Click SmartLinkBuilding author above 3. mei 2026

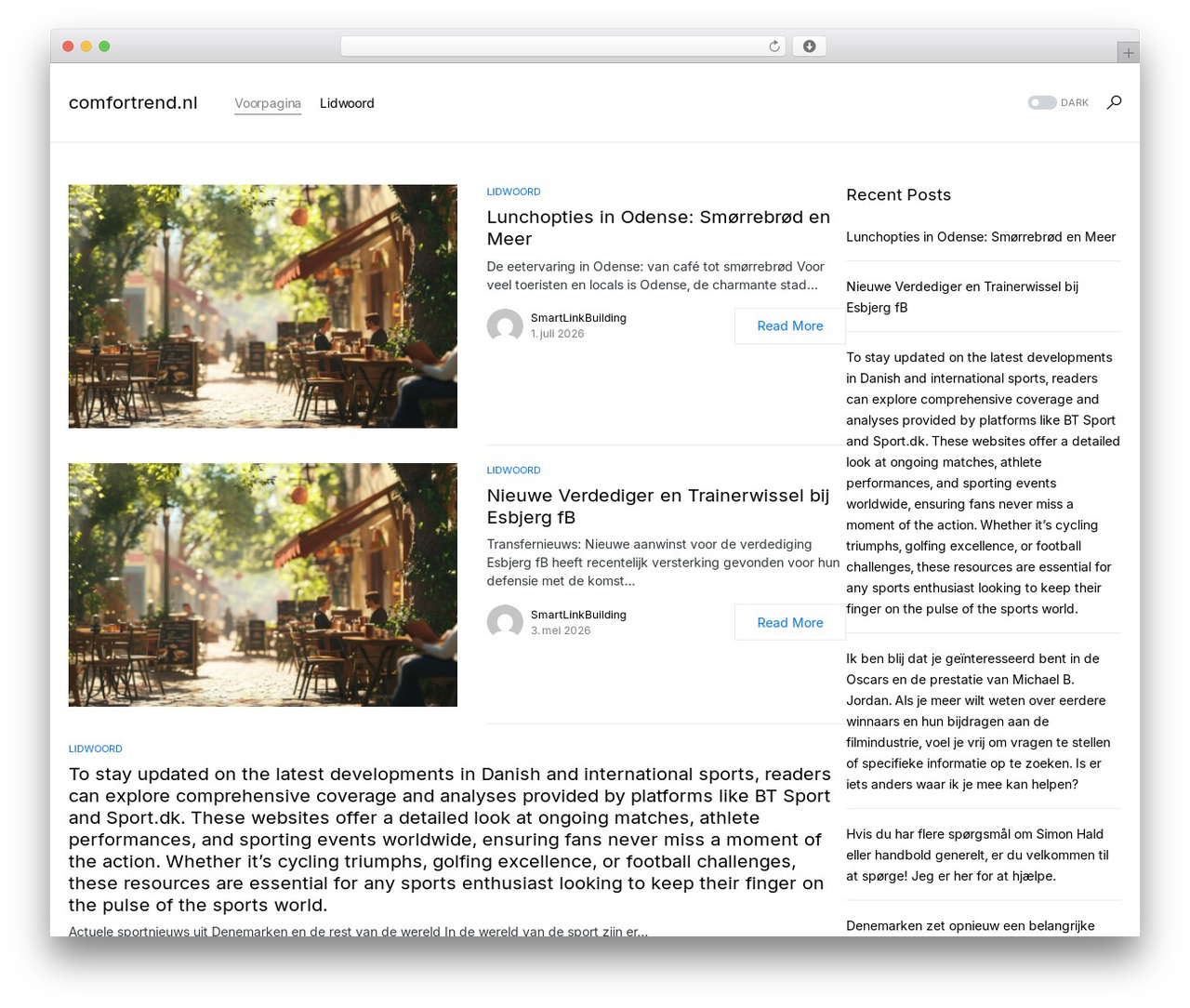click(x=578, y=615)
